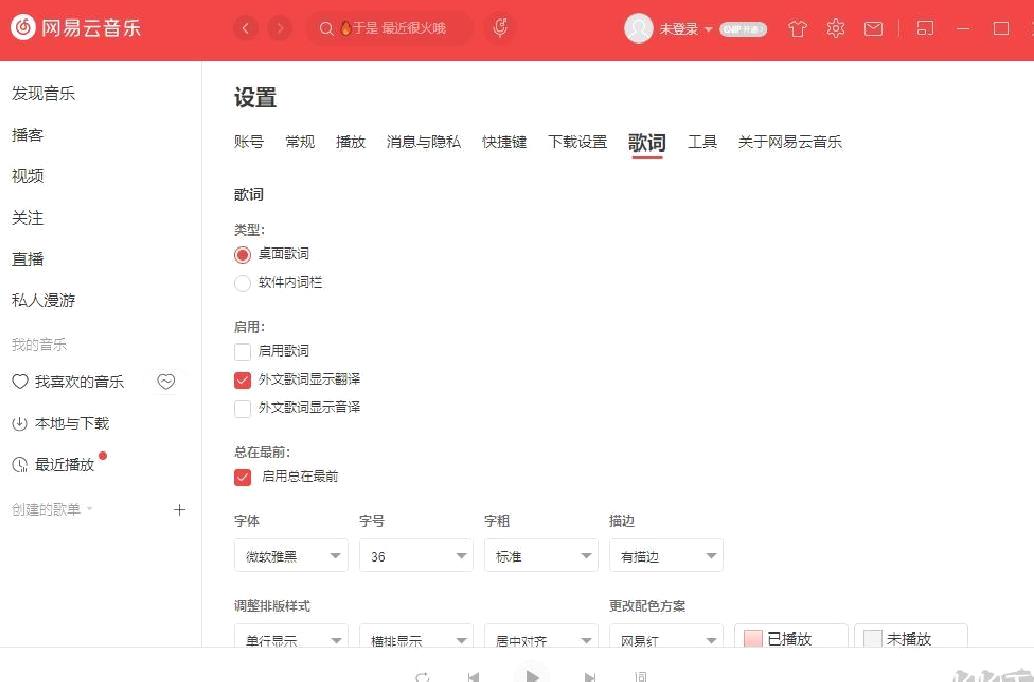Image resolution: width=1034 pixels, height=682 pixels.
Task: Check 外文歌词显示音译 checkbox
Action: [242, 408]
